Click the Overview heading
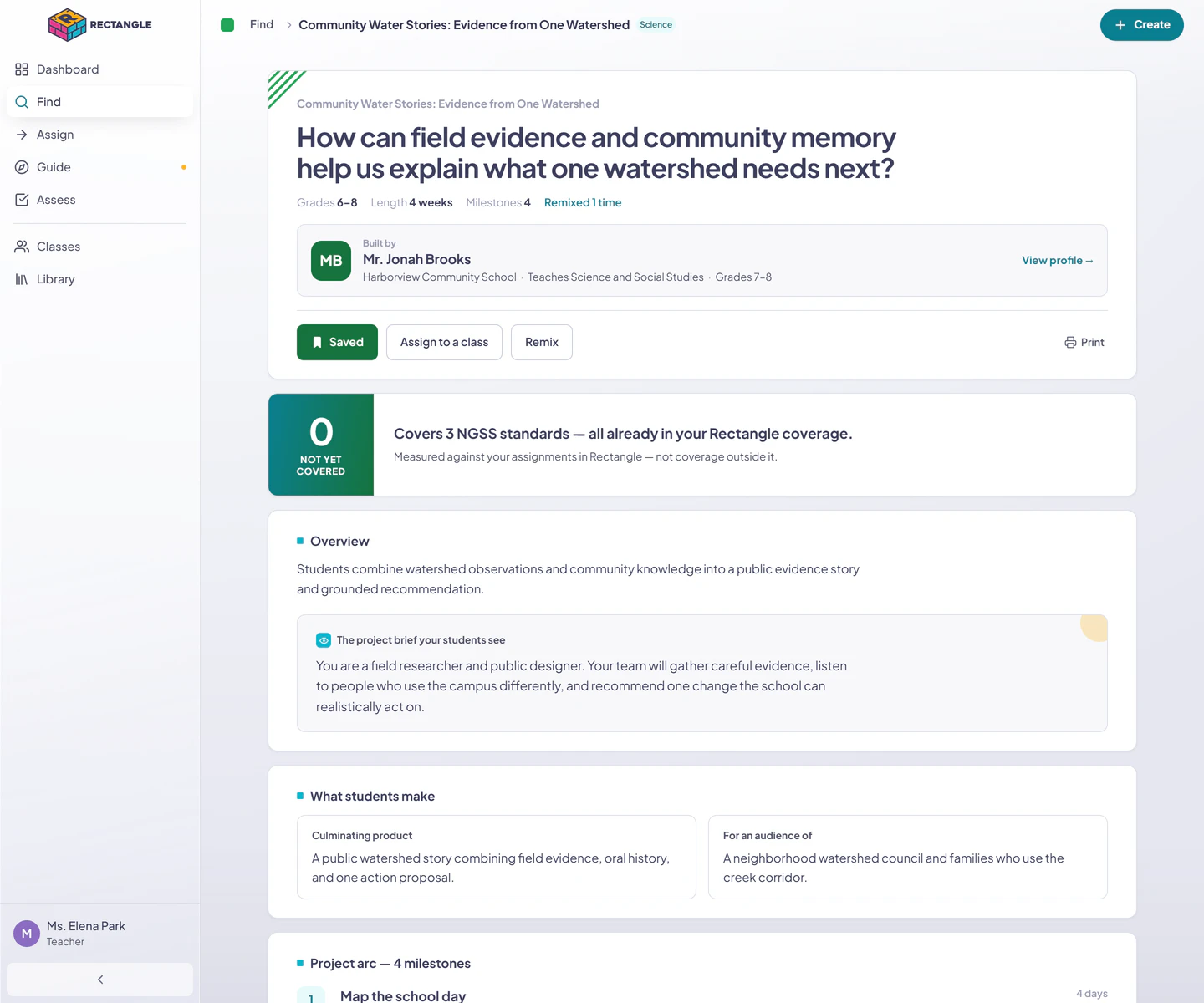Screen dimensions: 1204x1003 (339, 542)
